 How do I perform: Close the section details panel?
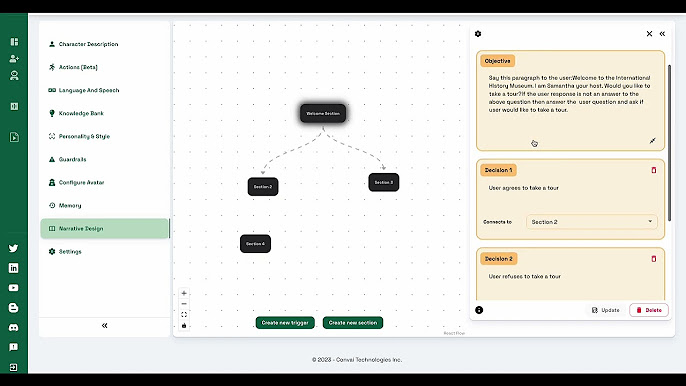649,34
